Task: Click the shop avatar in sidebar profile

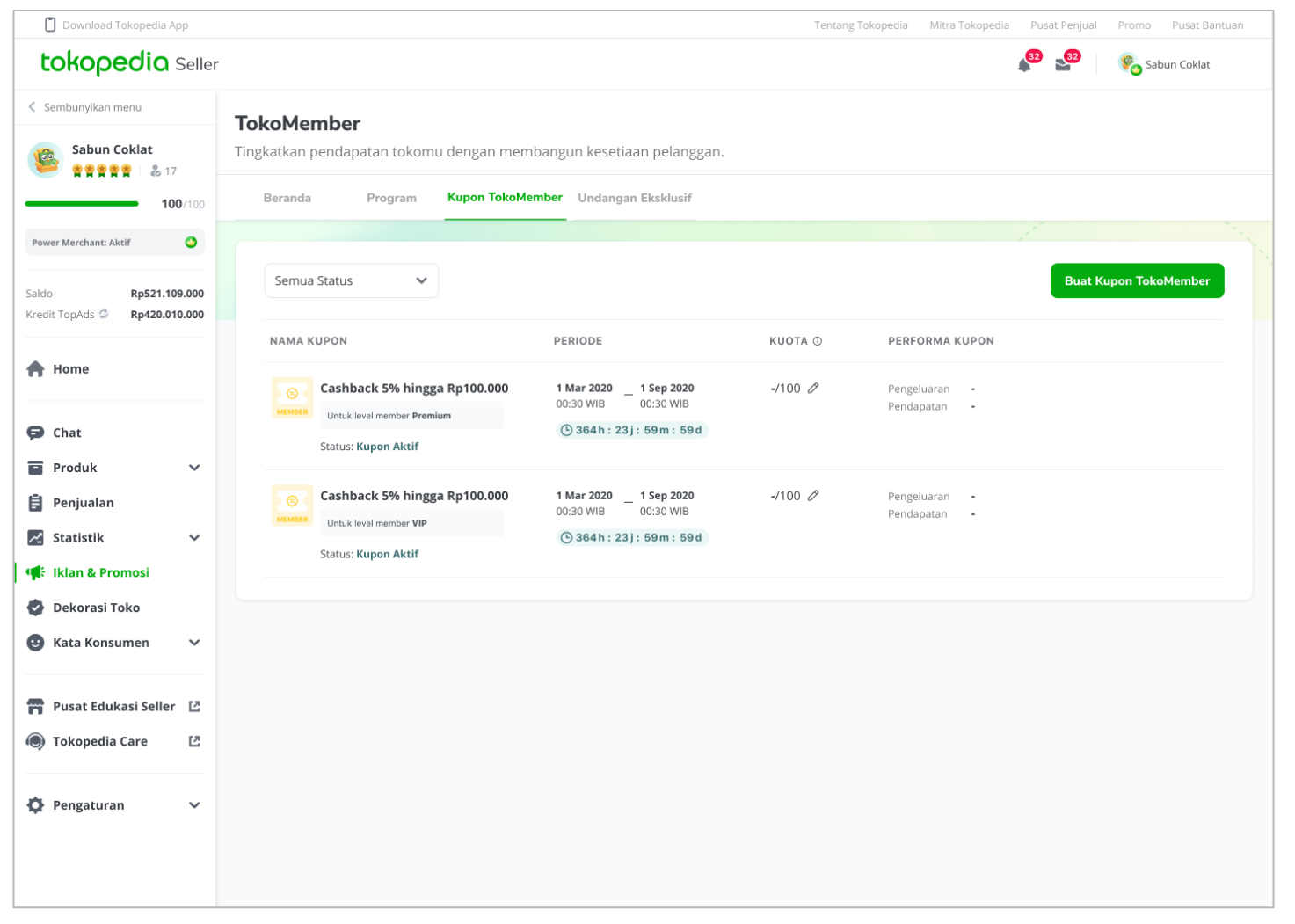Action: pyautogui.click(x=45, y=160)
